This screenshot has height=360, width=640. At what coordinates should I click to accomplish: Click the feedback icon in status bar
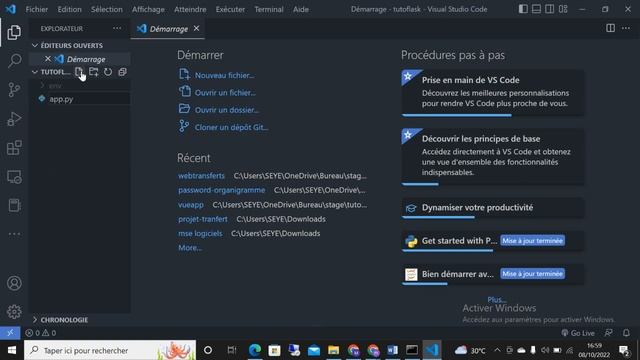tap(608, 333)
